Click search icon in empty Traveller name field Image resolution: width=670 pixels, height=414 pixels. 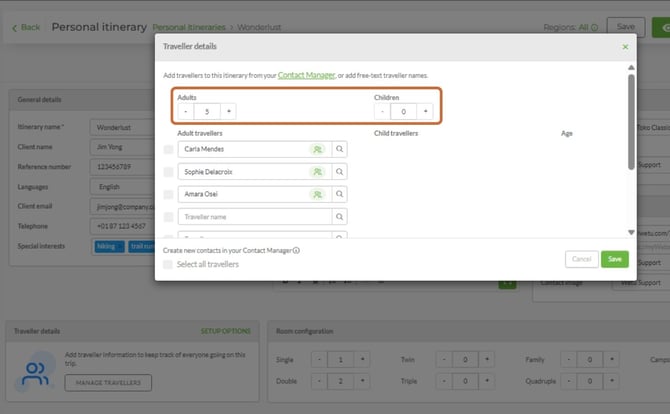click(x=339, y=217)
